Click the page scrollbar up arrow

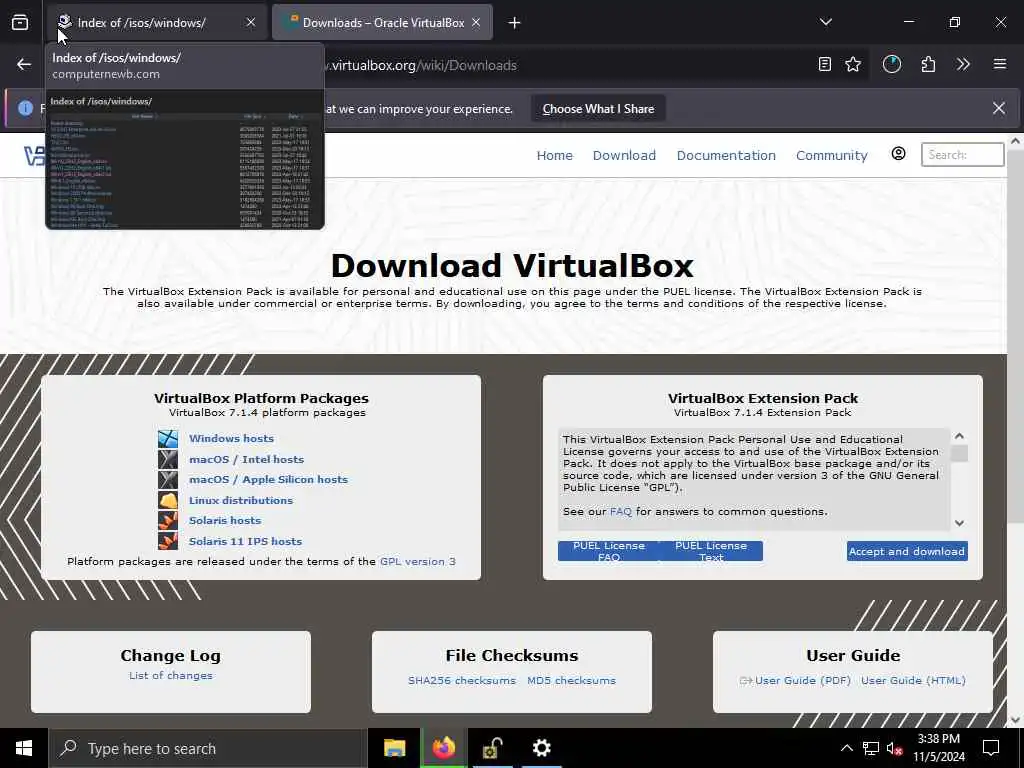click(x=1015, y=141)
